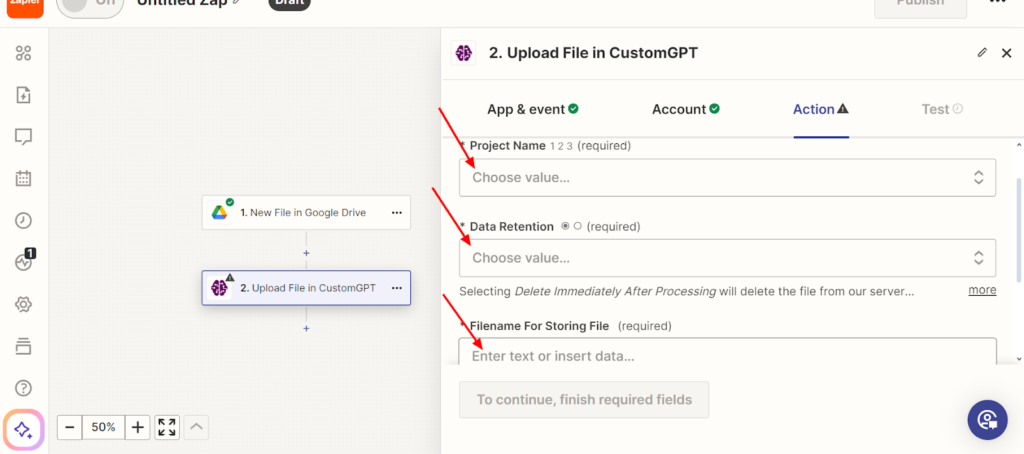Open the help question mark icon

click(24, 388)
